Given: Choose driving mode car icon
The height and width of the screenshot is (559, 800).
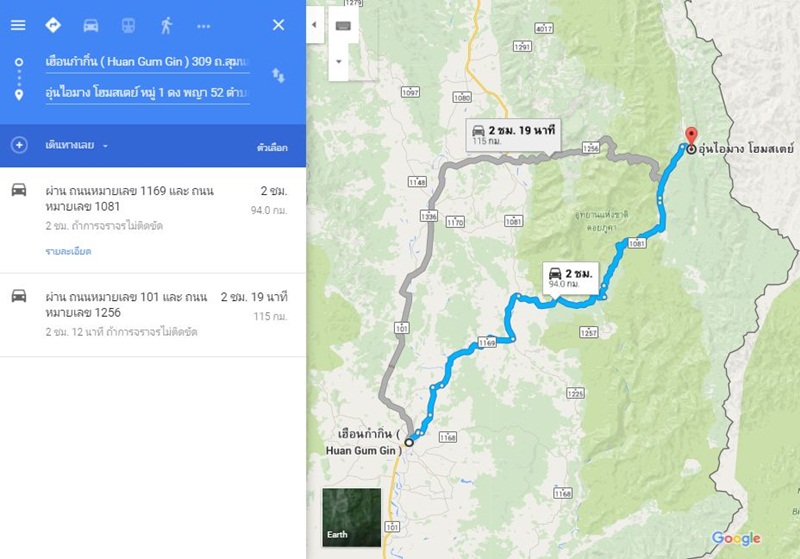Looking at the screenshot, I should tap(91, 26).
